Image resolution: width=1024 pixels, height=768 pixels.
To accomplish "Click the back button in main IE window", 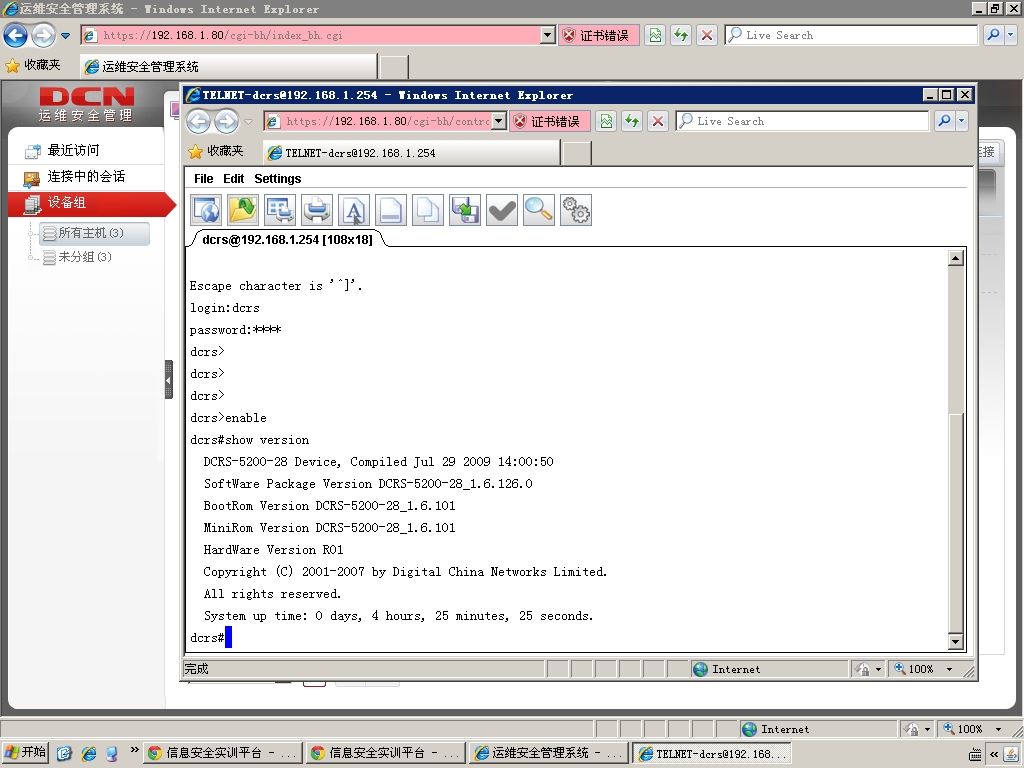I will (16, 35).
